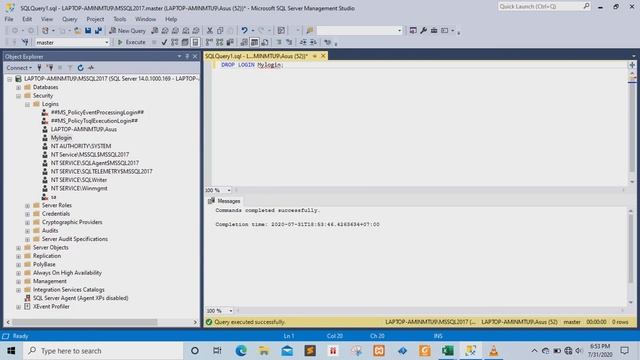Open the Connect dropdown in Object Explorer
640x360 pixels.
19,68
